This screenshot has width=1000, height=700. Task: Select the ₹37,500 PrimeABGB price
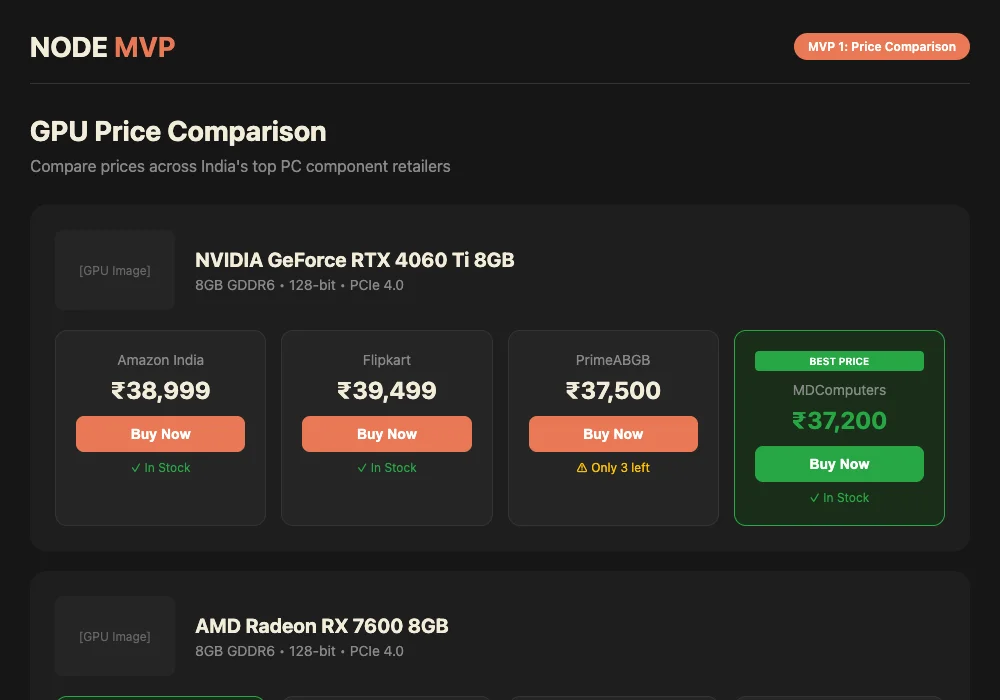point(613,390)
